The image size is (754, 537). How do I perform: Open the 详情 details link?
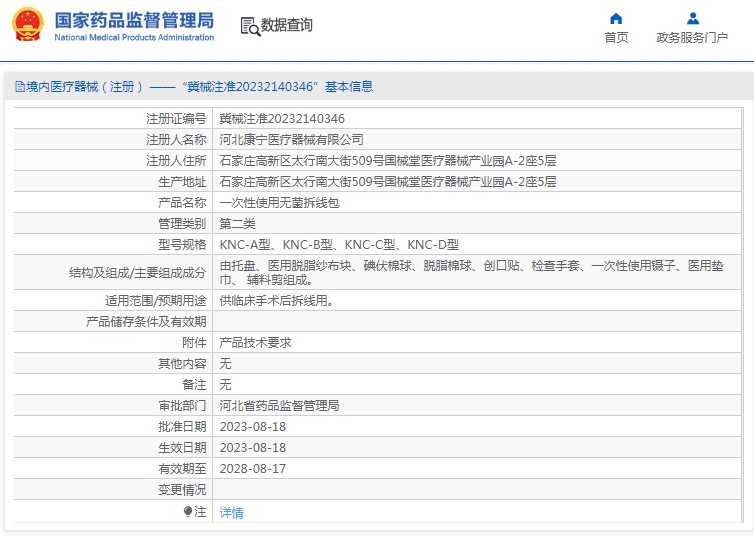231,512
